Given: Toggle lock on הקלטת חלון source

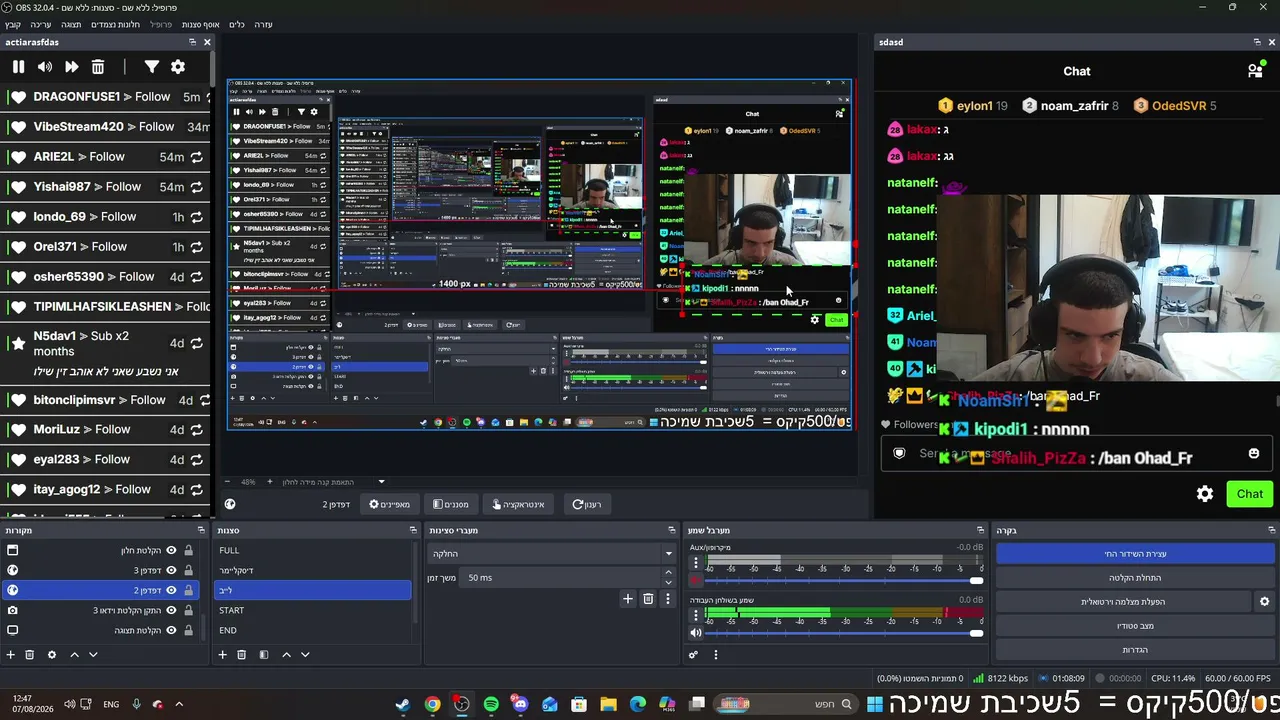Looking at the screenshot, I should tap(188, 550).
